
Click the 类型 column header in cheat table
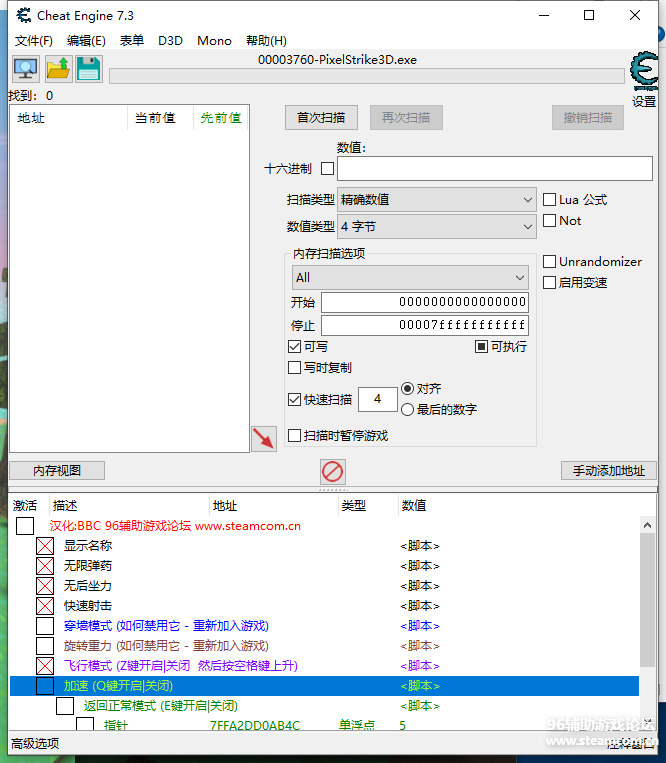click(x=368, y=506)
